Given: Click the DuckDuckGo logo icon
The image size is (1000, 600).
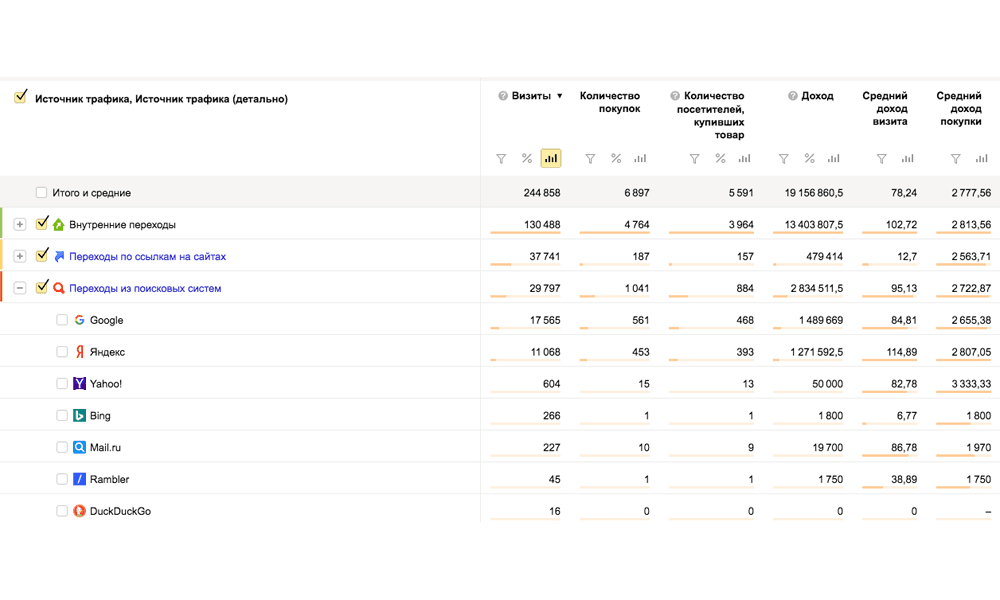Looking at the screenshot, I should click(x=79, y=511).
